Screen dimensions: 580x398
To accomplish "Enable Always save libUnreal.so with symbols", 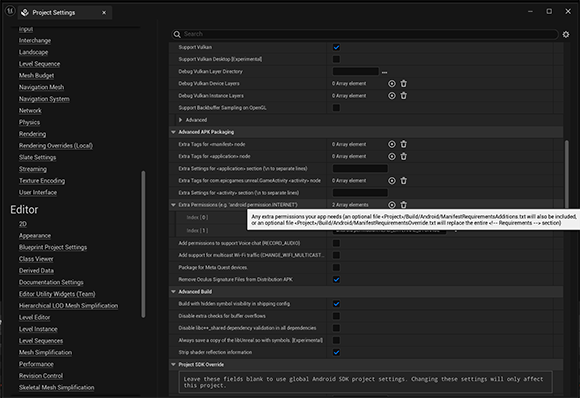I will tap(336, 340).
